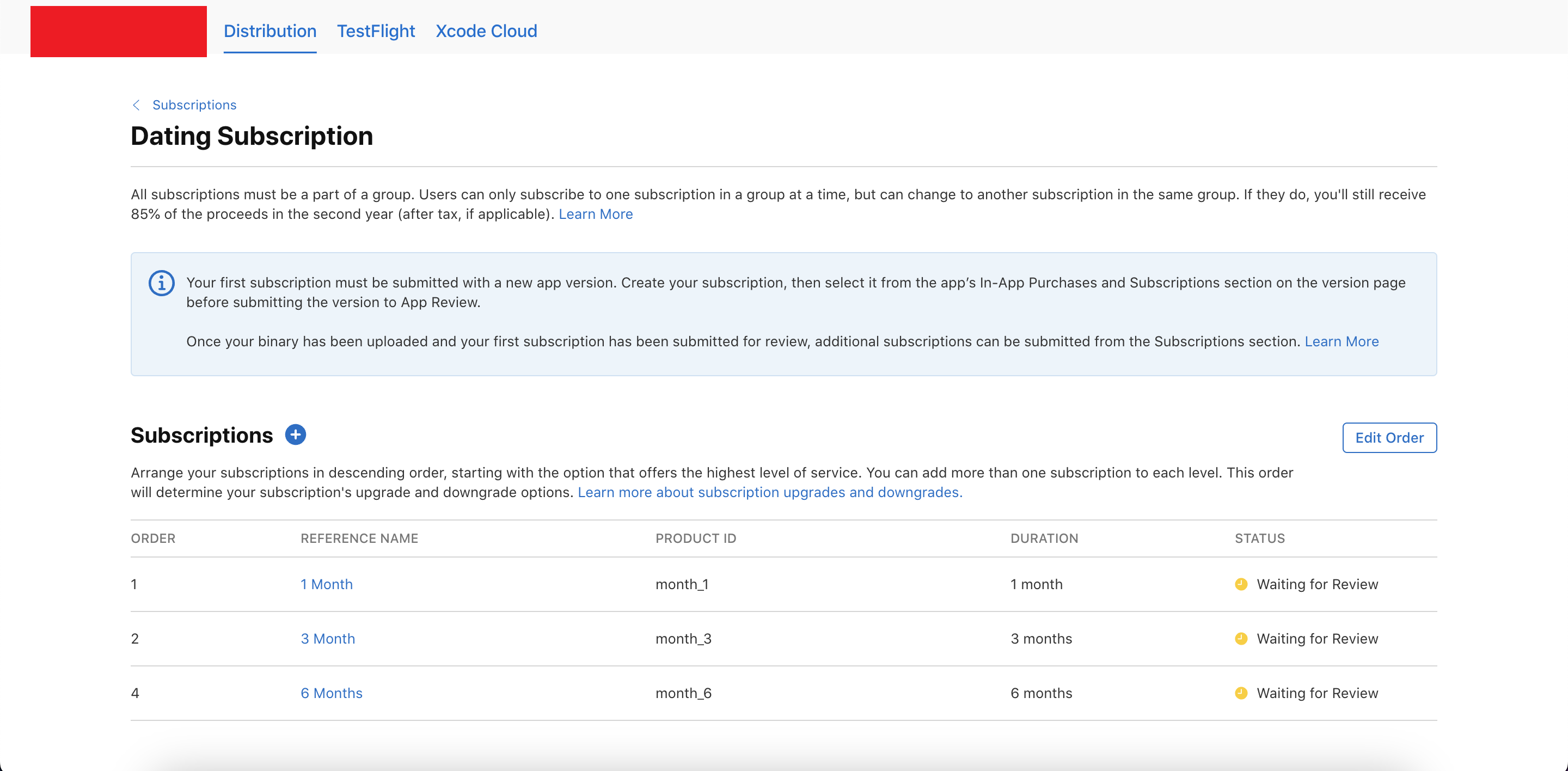Click Learn More after the 85% proceeds text
The image size is (1568, 771).
595,214
